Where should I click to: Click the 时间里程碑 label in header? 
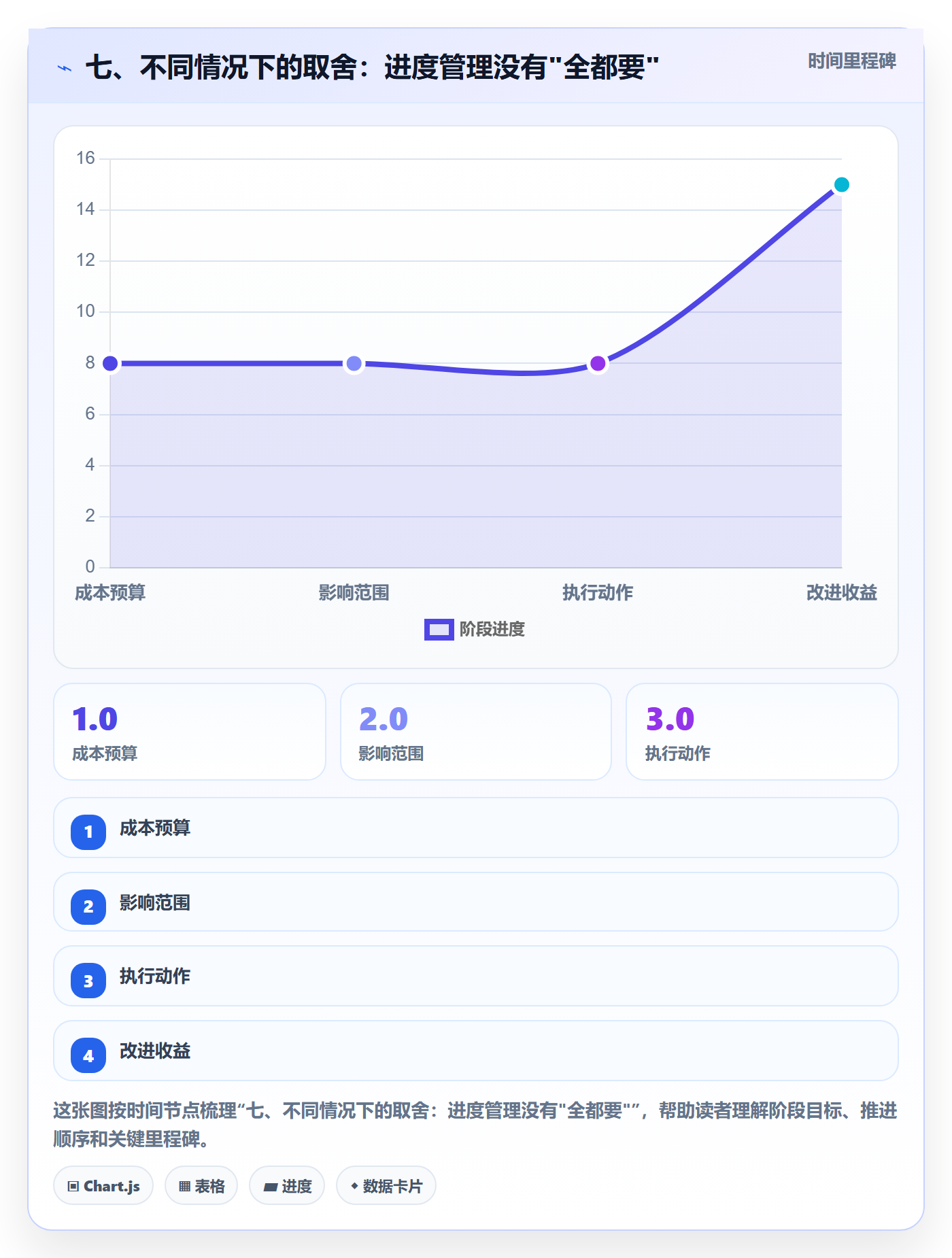point(852,61)
